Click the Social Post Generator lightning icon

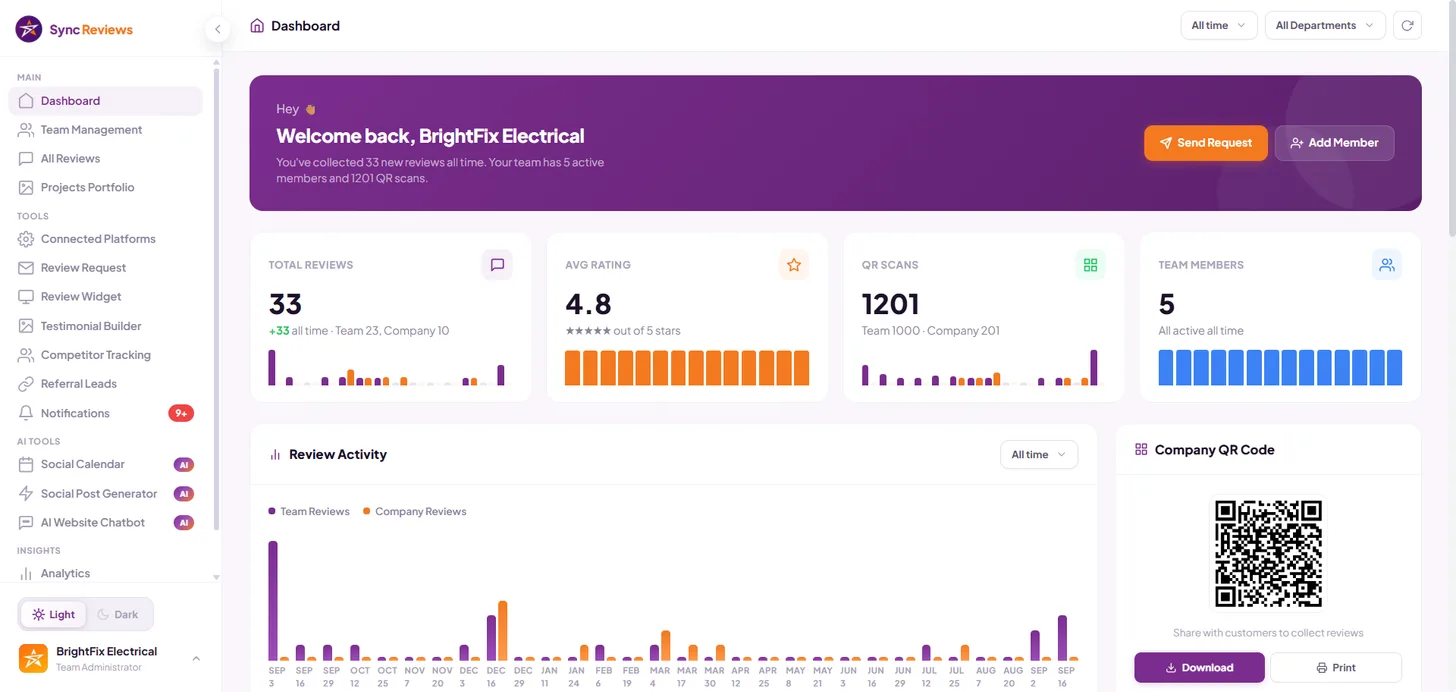(x=26, y=494)
